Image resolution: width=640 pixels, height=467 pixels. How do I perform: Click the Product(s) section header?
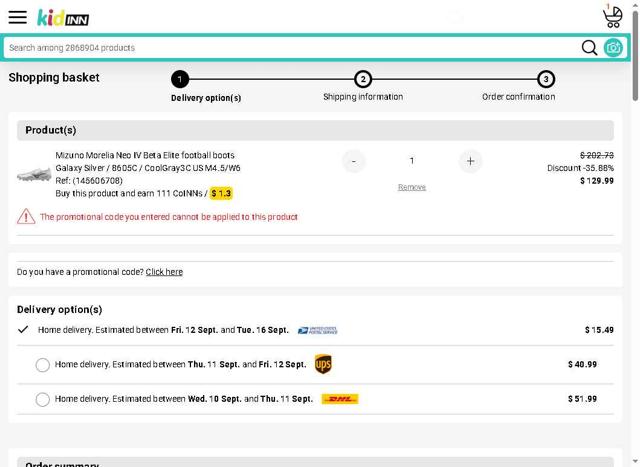(315, 130)
